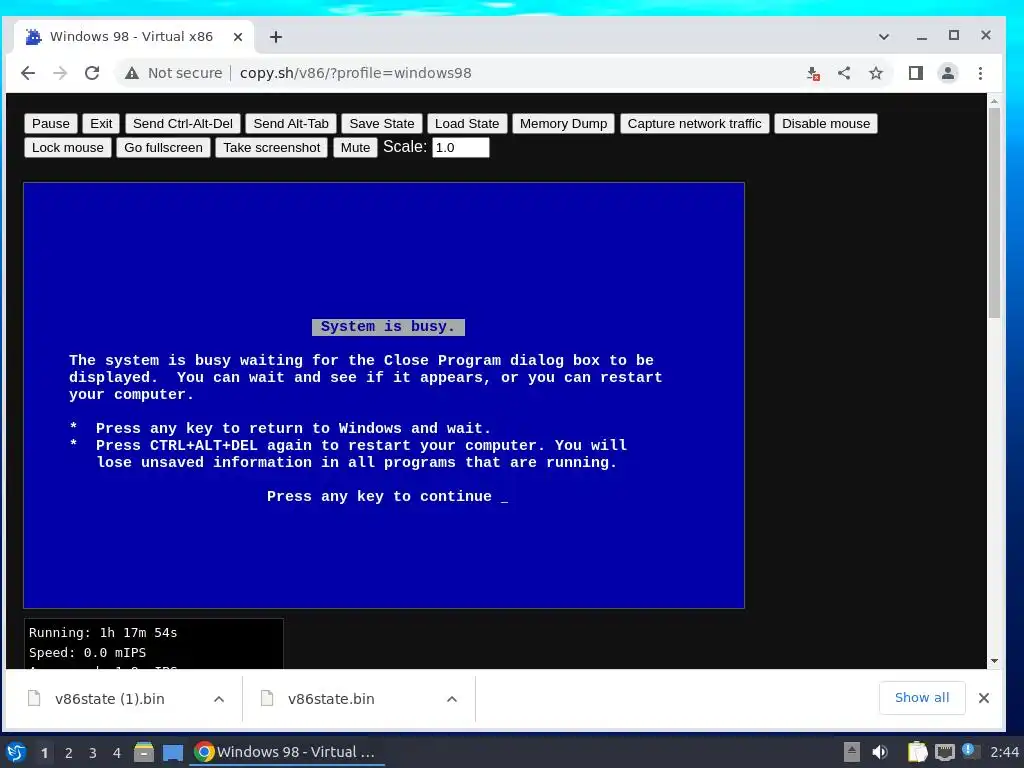The image size is (1024, 768).
Task: Click Chrome Windows 98 taskbar entry
Action: tap(287, 752)
